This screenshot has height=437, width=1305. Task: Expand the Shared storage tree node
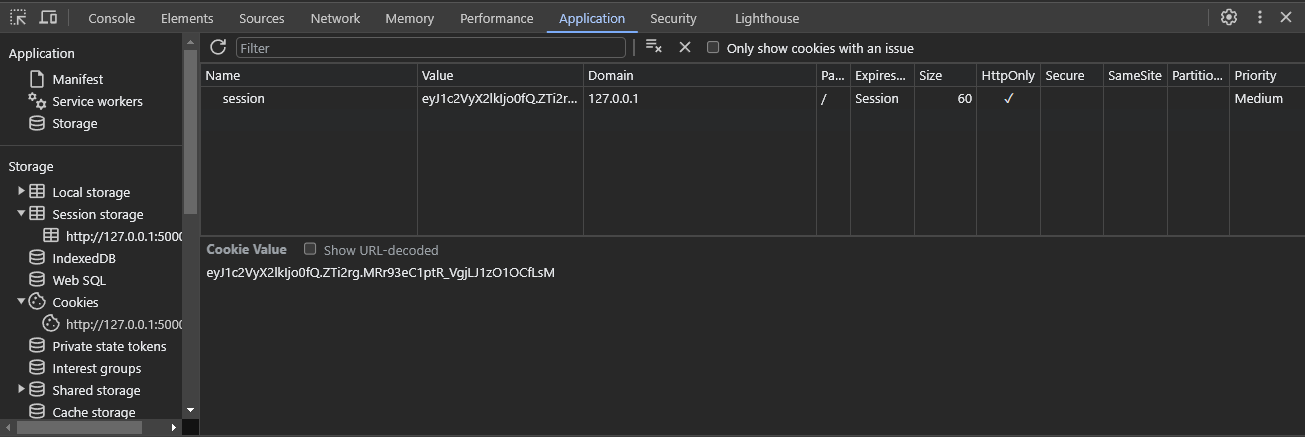pyautogui.click(x=21, y=389)
